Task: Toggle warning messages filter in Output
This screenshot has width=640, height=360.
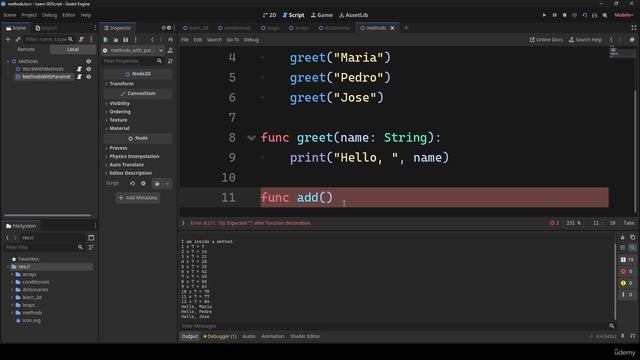Action: (627, 283)
